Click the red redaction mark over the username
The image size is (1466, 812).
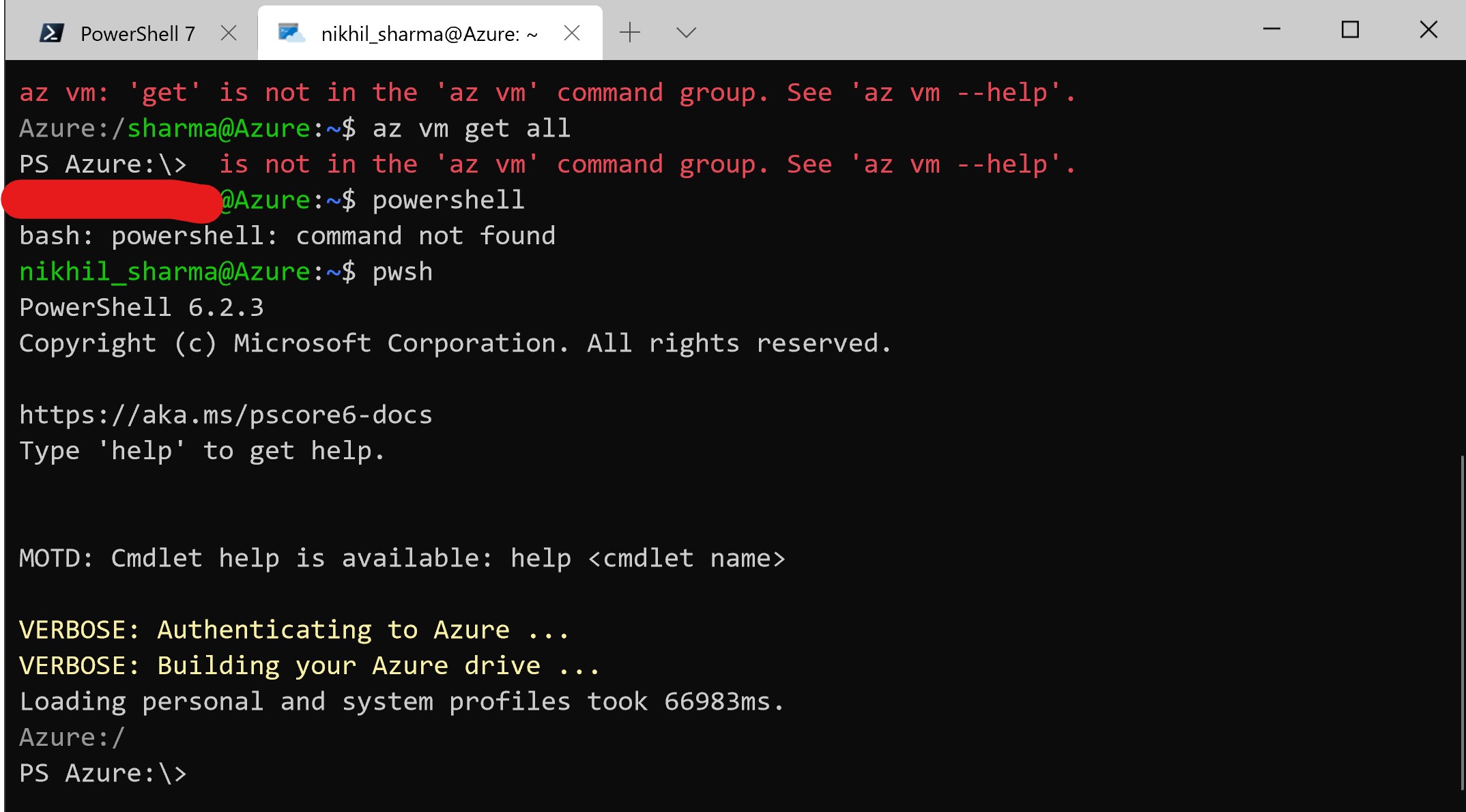click(x=109, y=201)
